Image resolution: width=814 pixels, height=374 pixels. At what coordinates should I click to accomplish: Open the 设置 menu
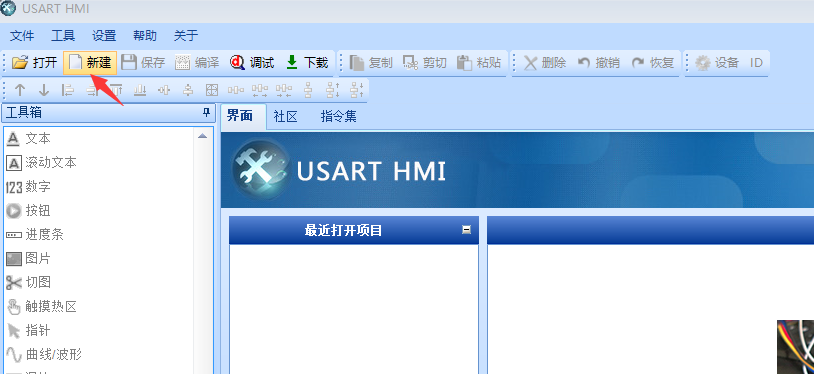(104, 35)
